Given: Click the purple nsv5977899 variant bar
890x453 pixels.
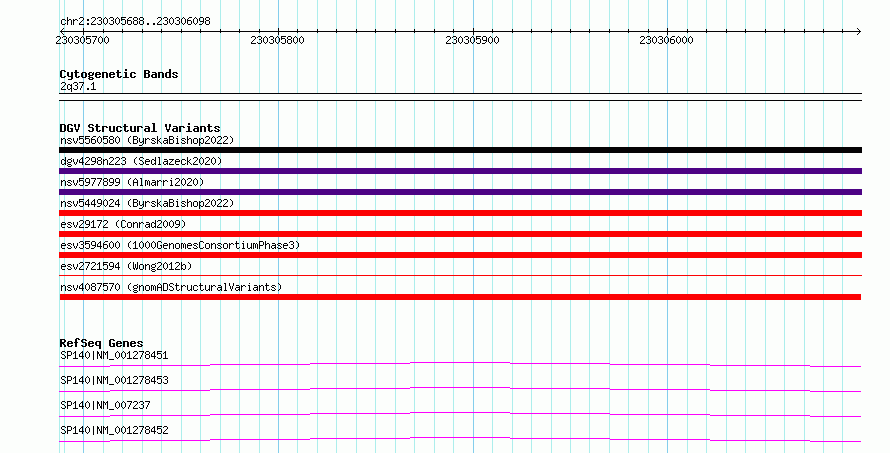Looking at the screenshot, I should coord(460,192).
